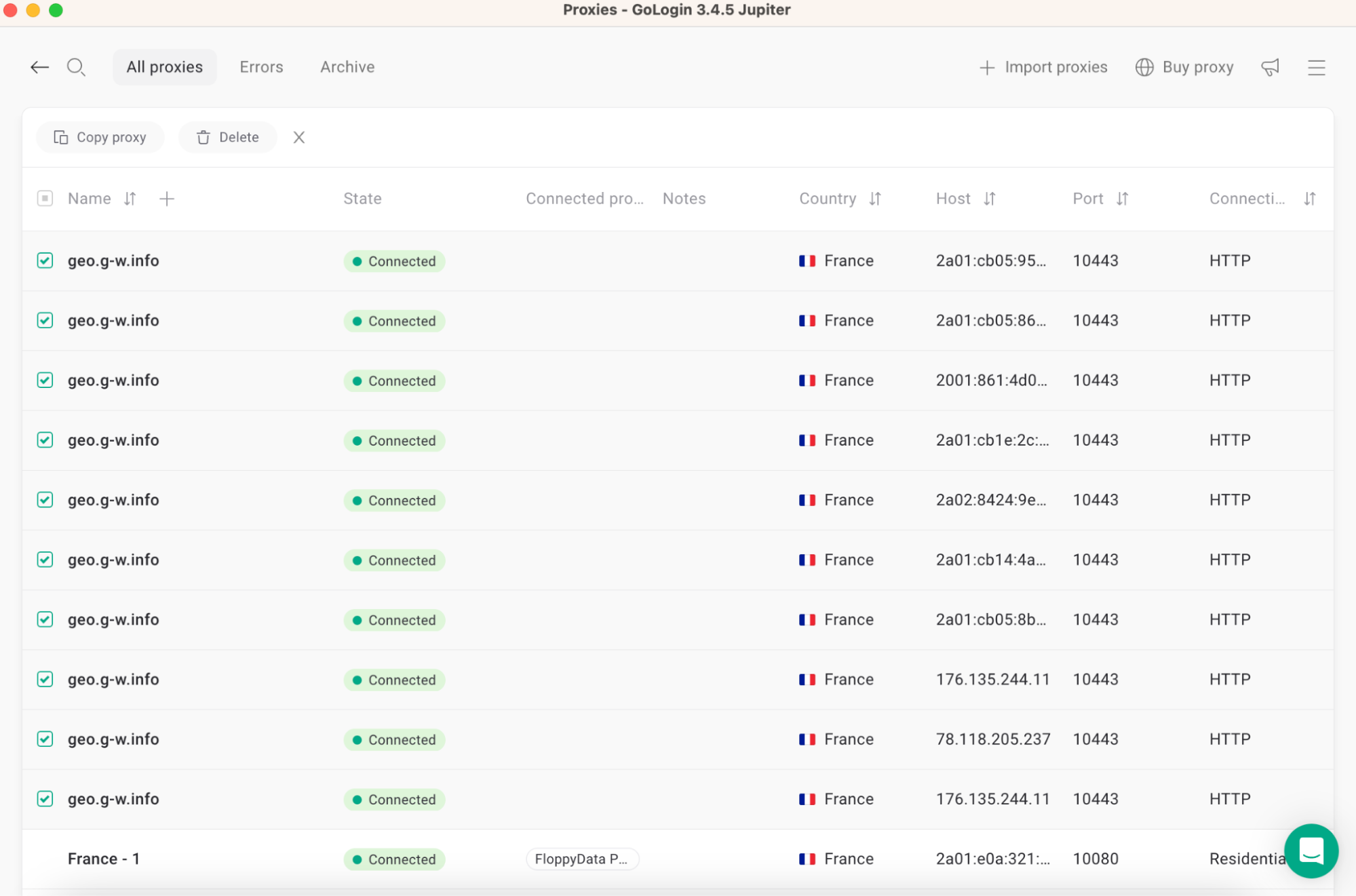Sort proxies by Port
The width and height of the screenshot is (1356, 896).
click(x=1123, y=199)
